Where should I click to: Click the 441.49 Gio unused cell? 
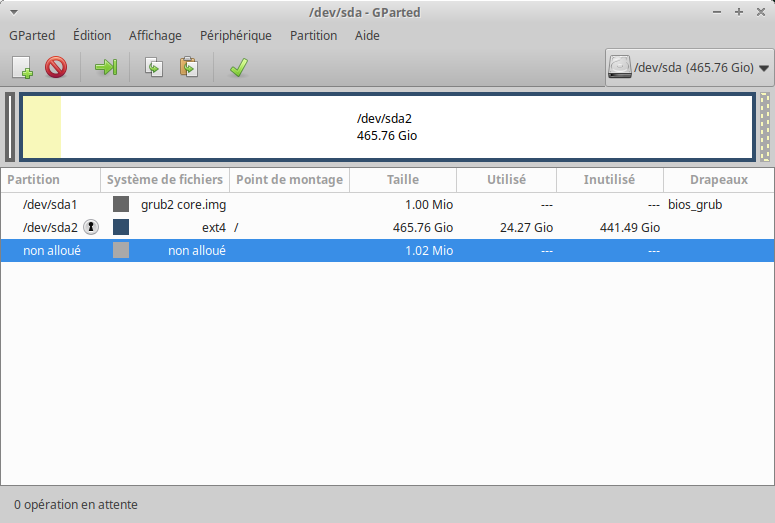pos(630,227)
